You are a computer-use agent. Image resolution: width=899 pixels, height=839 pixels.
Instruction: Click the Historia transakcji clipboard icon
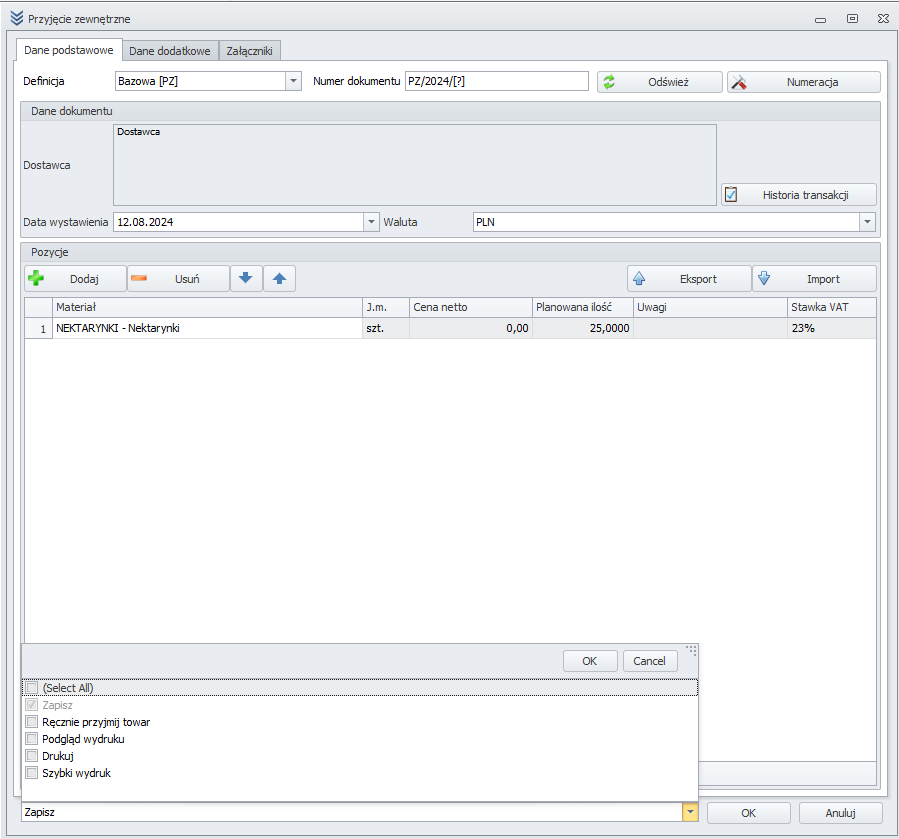click(x=731, y=195)
